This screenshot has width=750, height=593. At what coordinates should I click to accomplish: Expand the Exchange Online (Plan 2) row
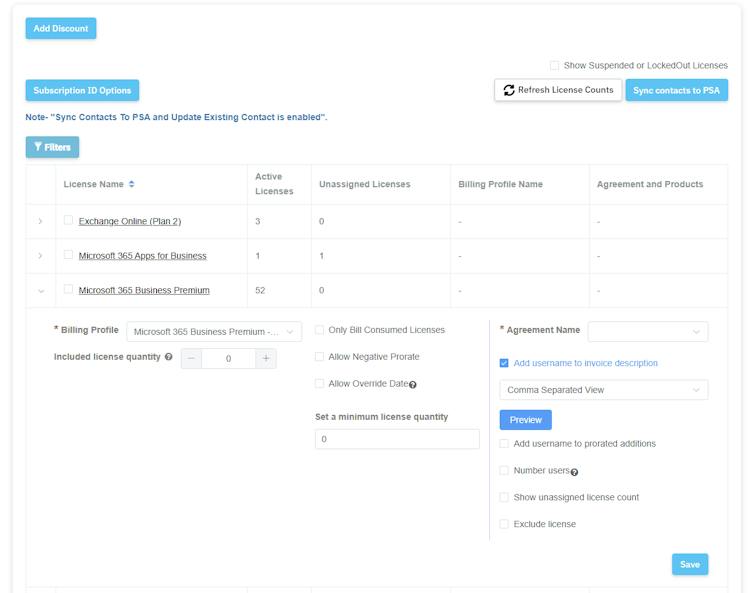40,221
